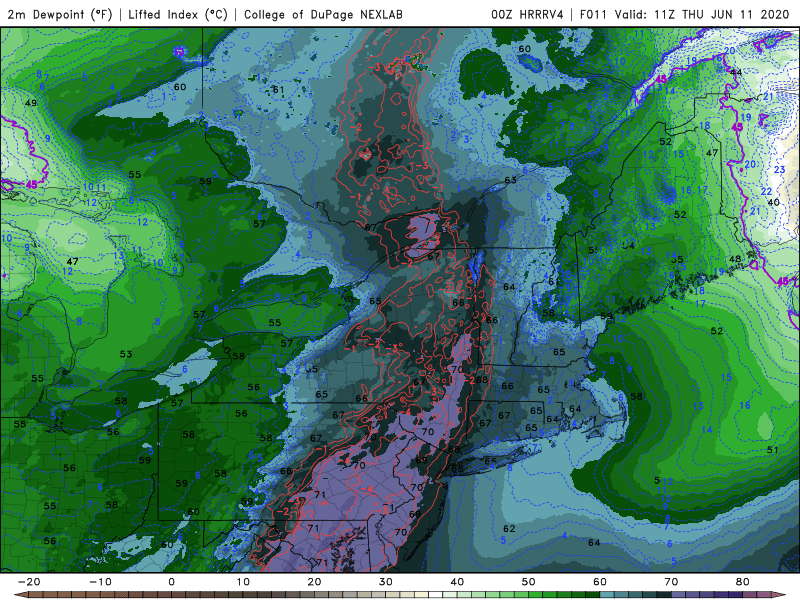Image resolution: width=800 pixels, height=600 pixels.
Task: Click the '62' dewpoint value over the ocean
Action: pos(509,529)
